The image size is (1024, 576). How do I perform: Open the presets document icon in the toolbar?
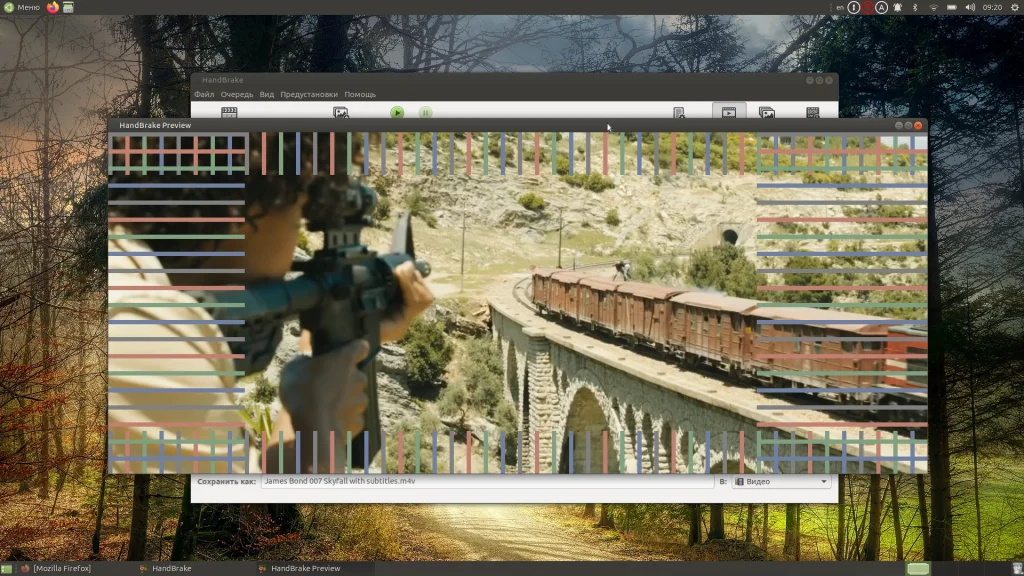(679, 112)
